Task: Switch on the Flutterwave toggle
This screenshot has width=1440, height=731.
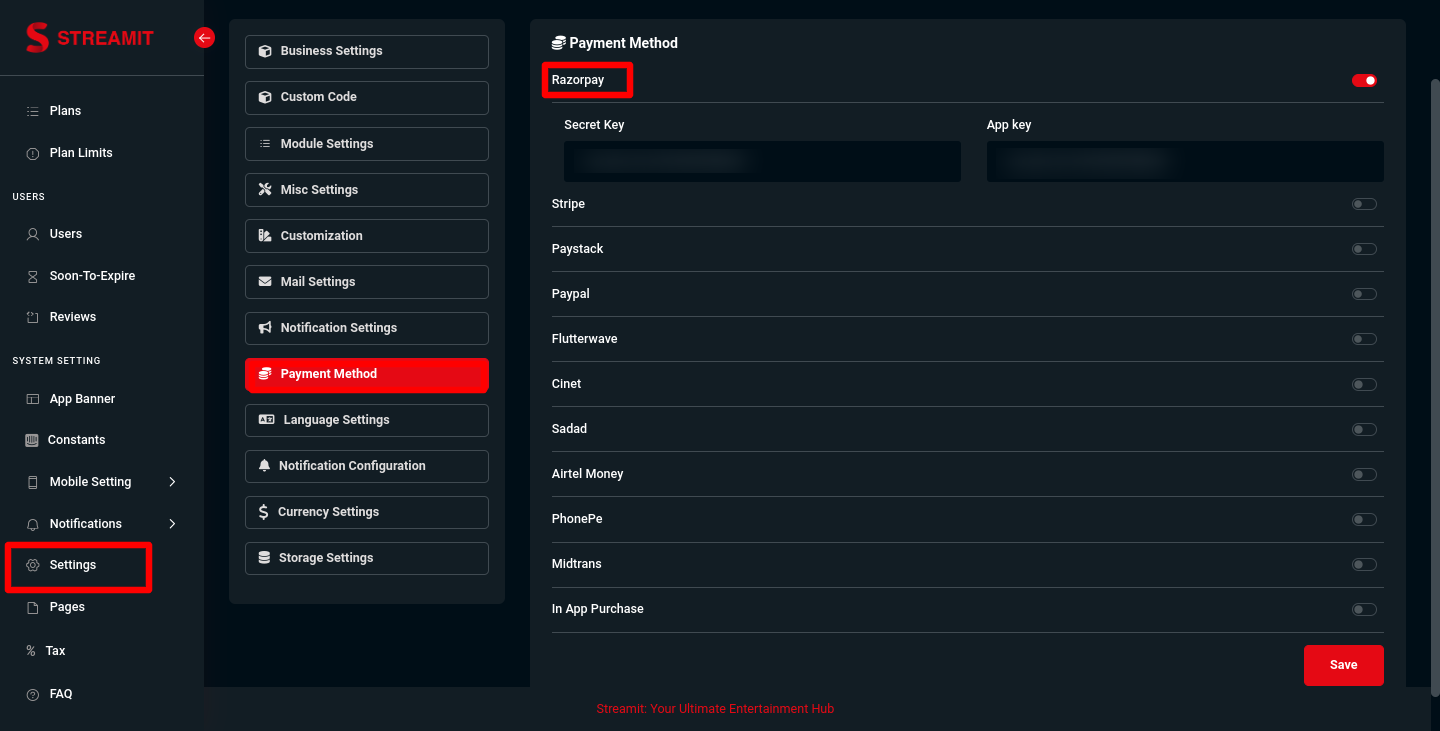Action: pyautogui.click(x=1364, y=339)
